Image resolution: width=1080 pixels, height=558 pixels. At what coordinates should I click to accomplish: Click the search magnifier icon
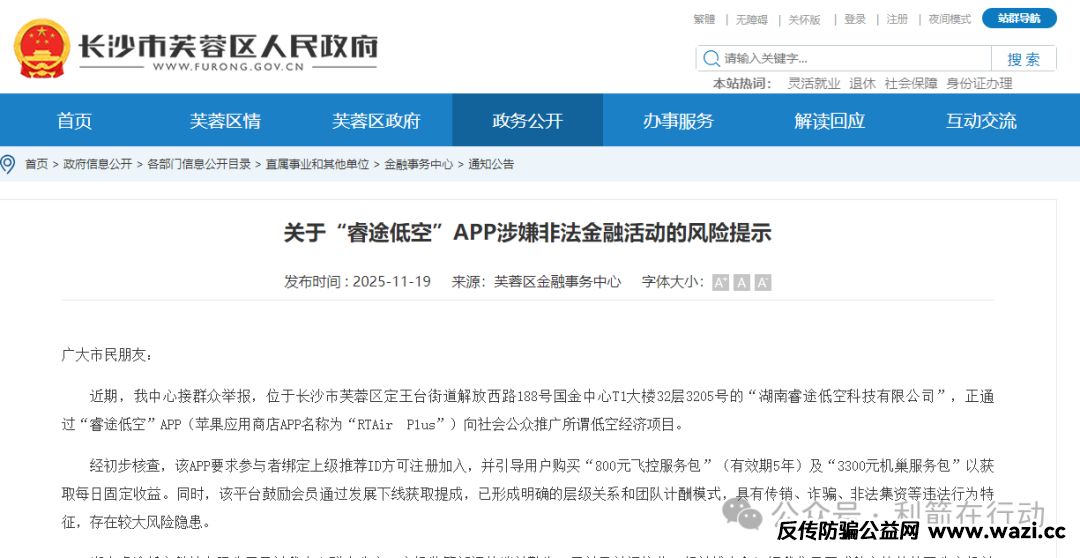click(x=711, y=59)
